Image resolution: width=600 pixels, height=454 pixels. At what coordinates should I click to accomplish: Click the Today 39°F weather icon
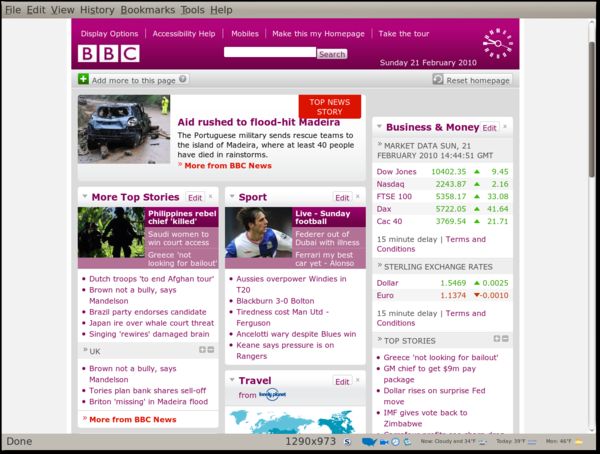532,442
